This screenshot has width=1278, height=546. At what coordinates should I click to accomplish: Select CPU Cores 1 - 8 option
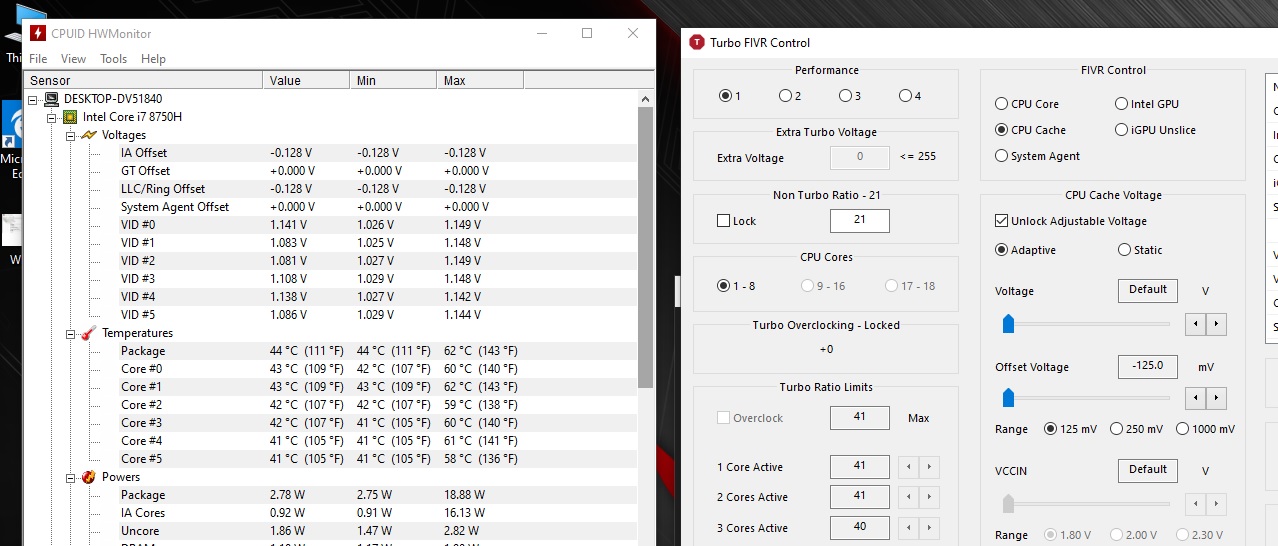[x=725, y=286]
